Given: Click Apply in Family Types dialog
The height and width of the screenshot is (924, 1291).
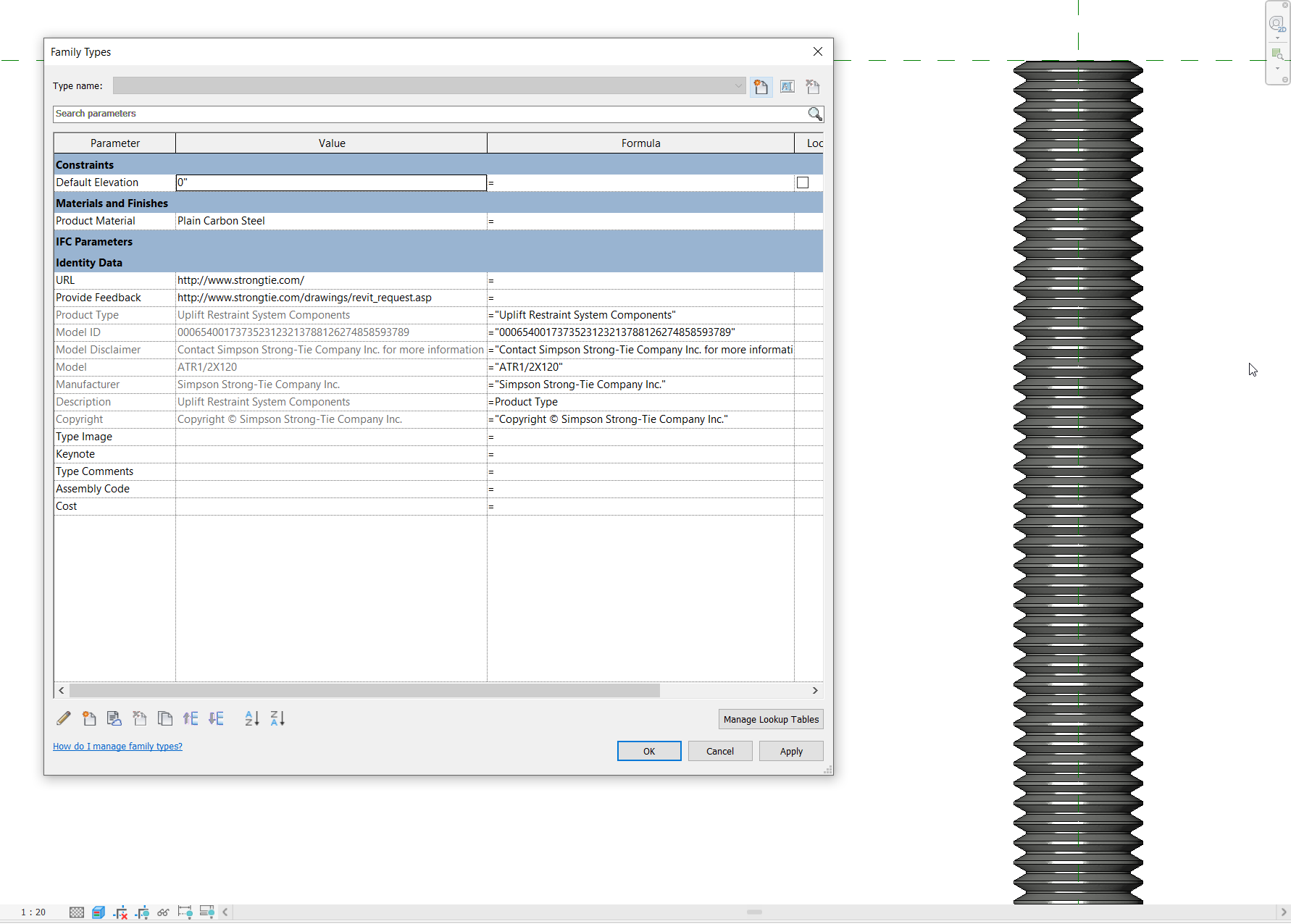Looking at the screenshot, I should (x=791, y=751).
